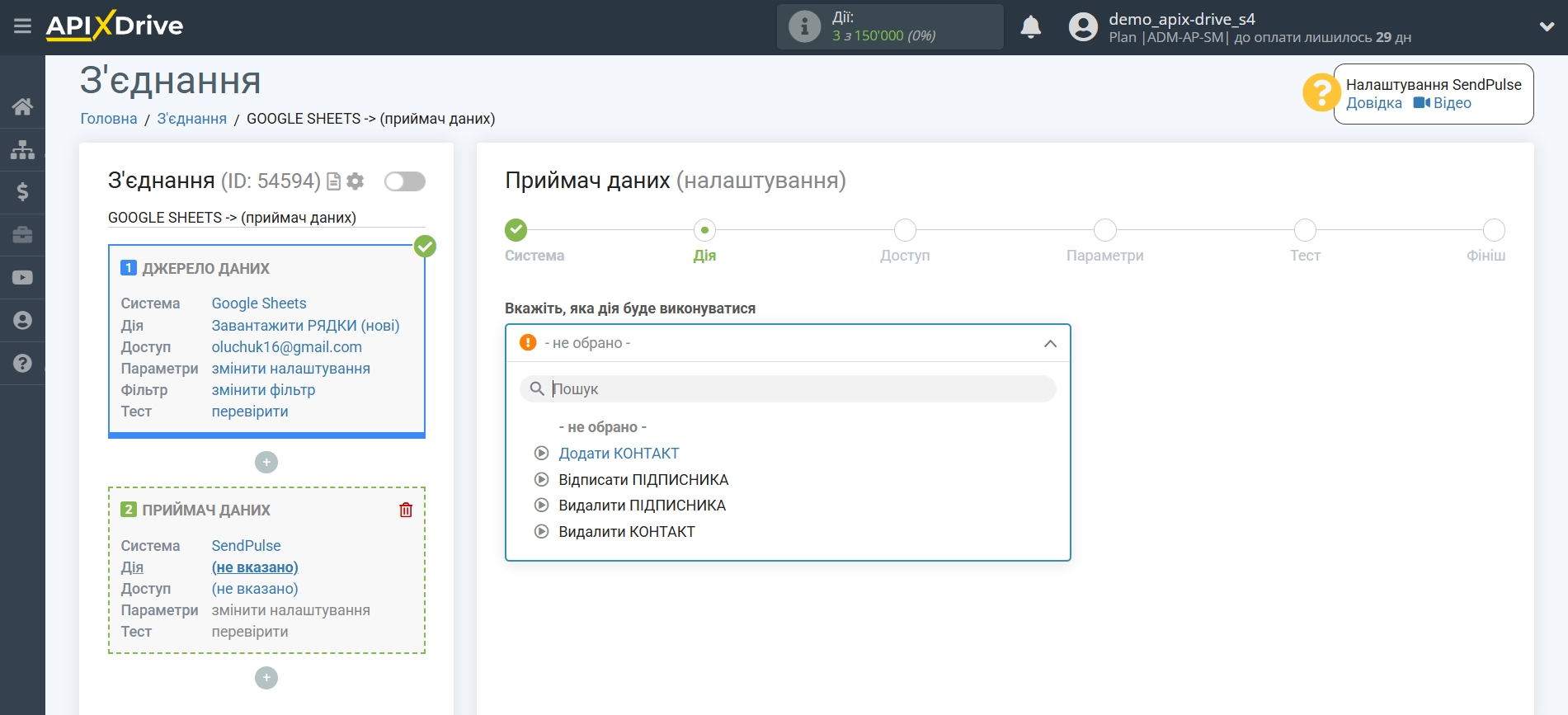
Task: Click the ApiX-Drive logo
Action: [x=115, y=26]
